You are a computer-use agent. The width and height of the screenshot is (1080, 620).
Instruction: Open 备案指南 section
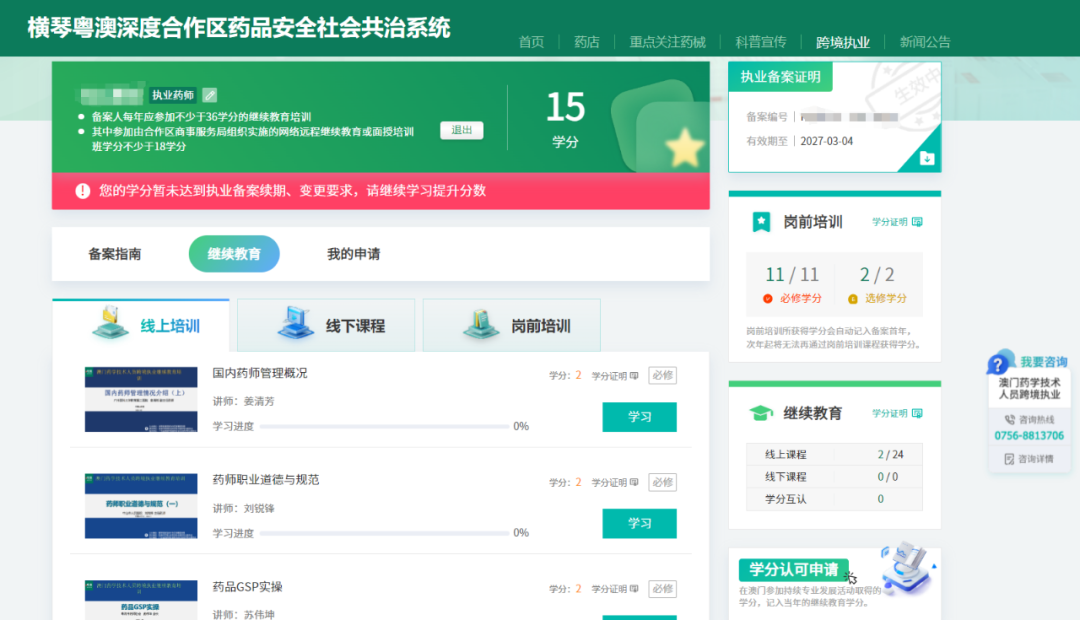(114, 254)
